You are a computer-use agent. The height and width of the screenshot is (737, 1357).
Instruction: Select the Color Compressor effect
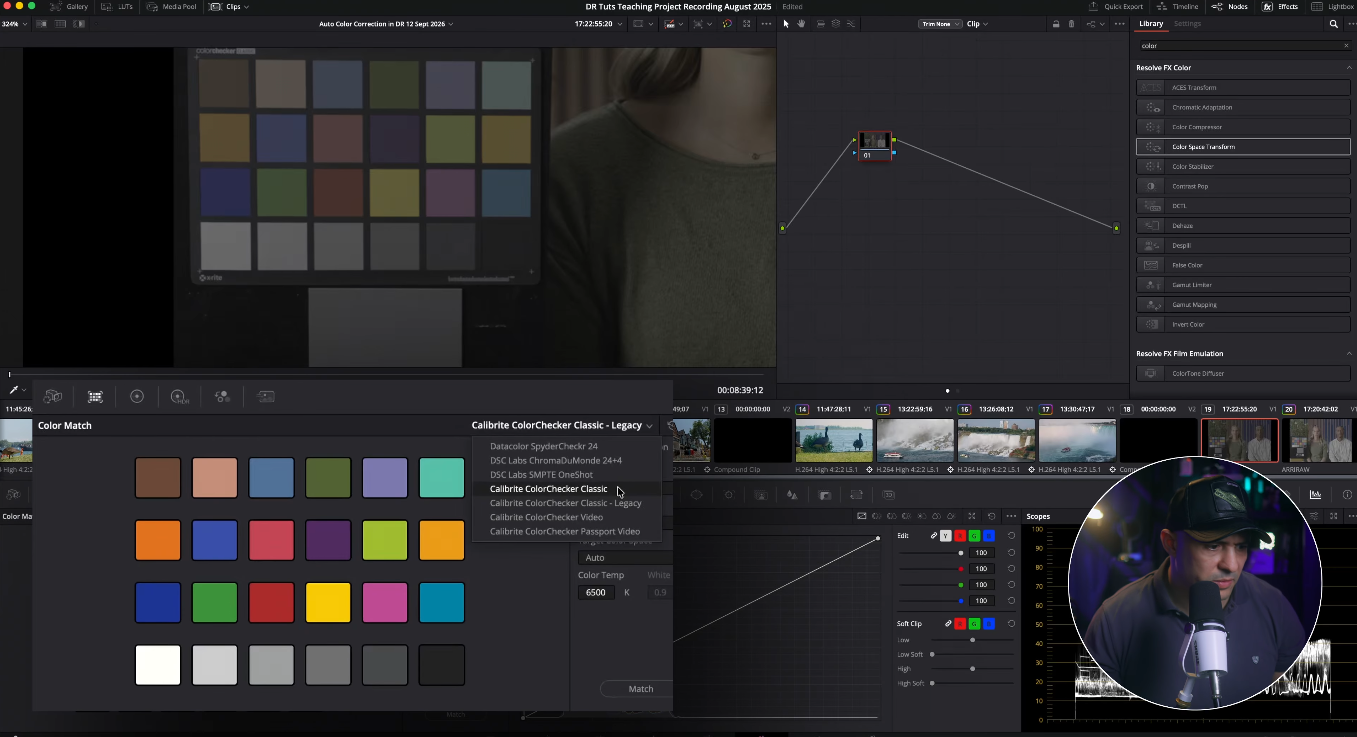(x=1243, y=127)
